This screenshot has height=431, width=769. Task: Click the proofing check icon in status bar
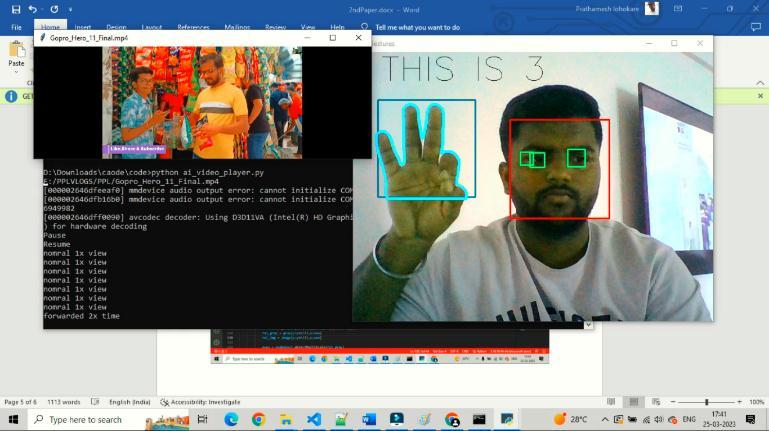[x=95, y=402]
